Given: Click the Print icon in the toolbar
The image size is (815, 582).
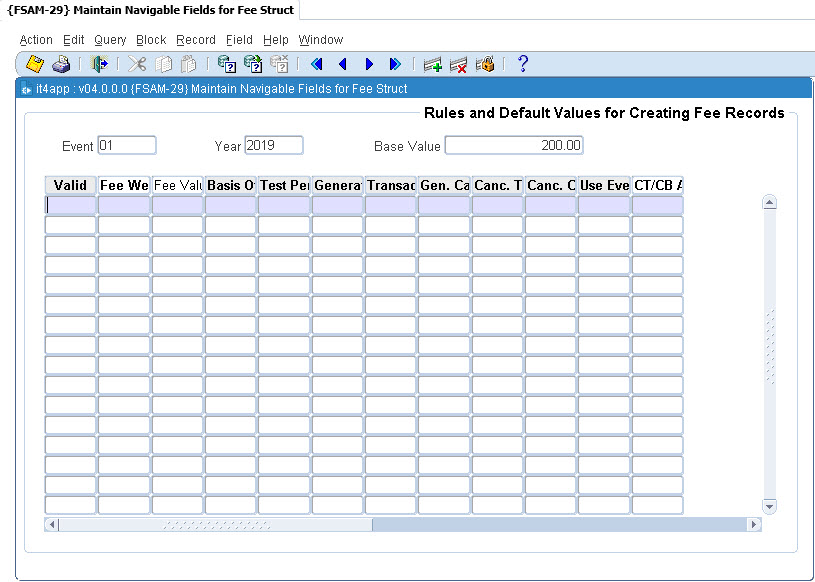Looking at the screenshot, I should click(x=61, y=64).
